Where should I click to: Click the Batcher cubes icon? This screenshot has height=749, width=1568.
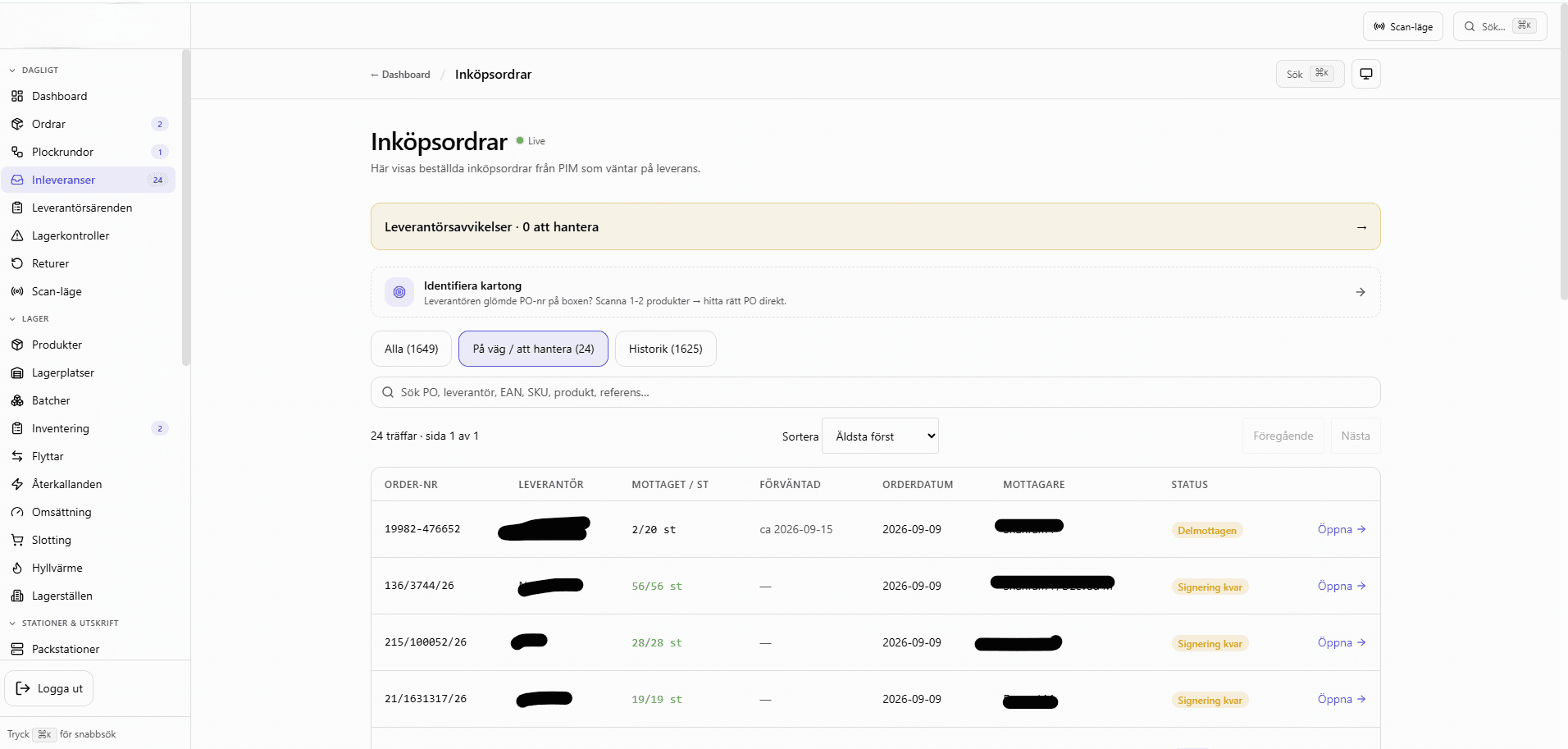(x=17, y=400)
